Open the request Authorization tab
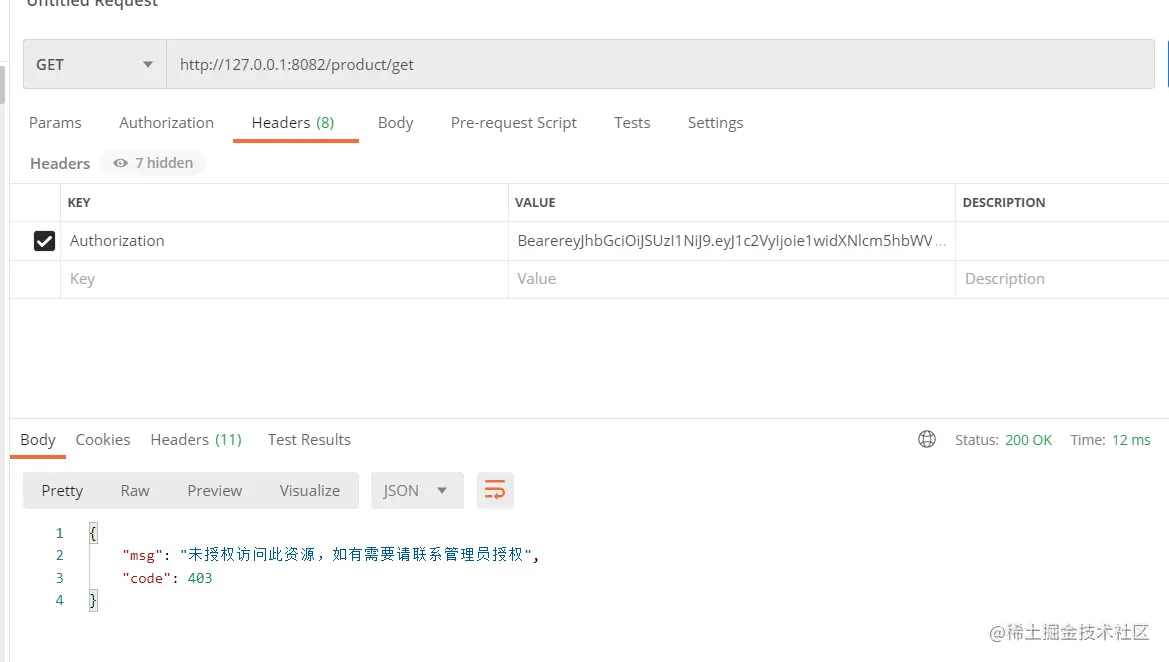This screenshot has height=662, width=1169. point(166,122)
